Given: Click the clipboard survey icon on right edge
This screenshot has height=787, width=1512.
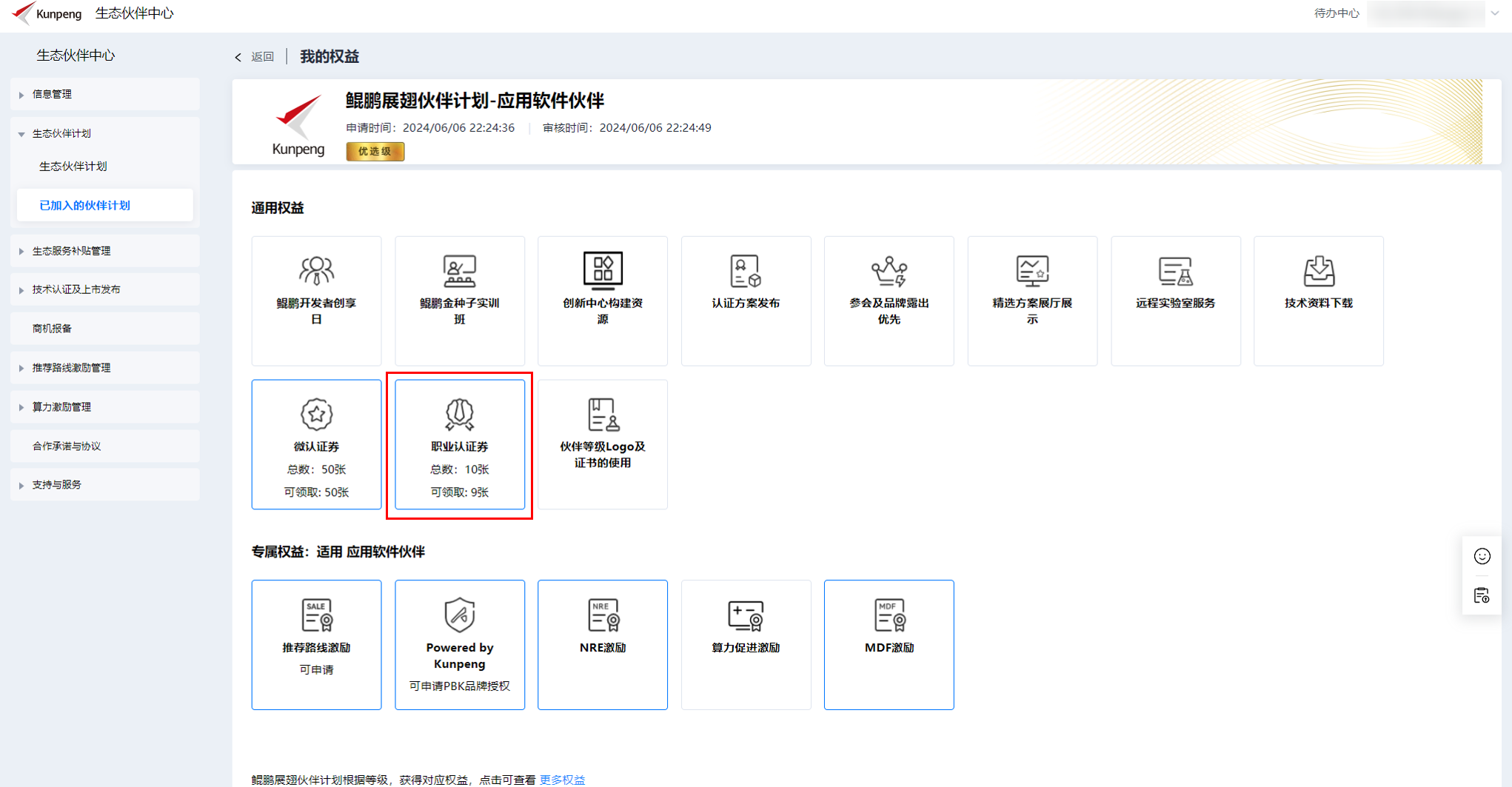Looking at the screenshot, I should point(1482,595).
